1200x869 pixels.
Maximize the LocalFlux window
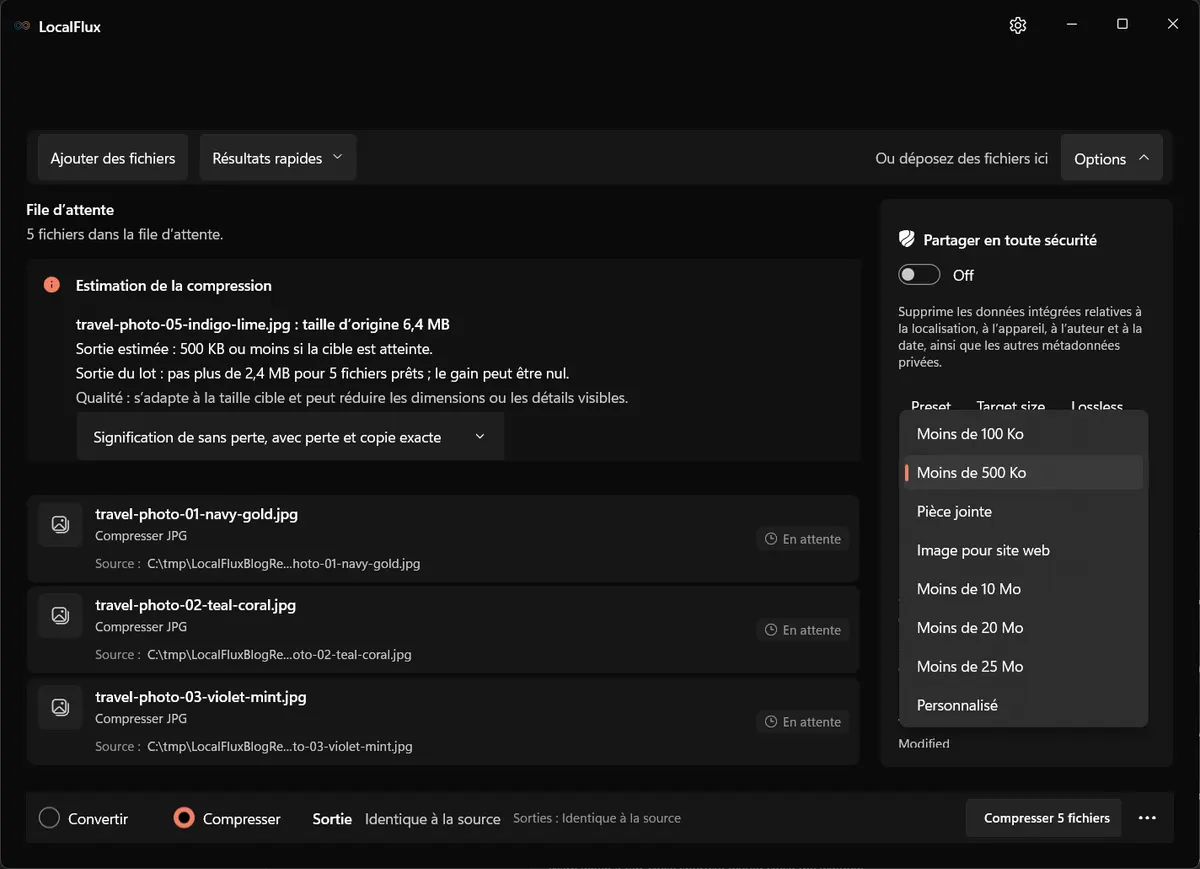coord(1122,25)
